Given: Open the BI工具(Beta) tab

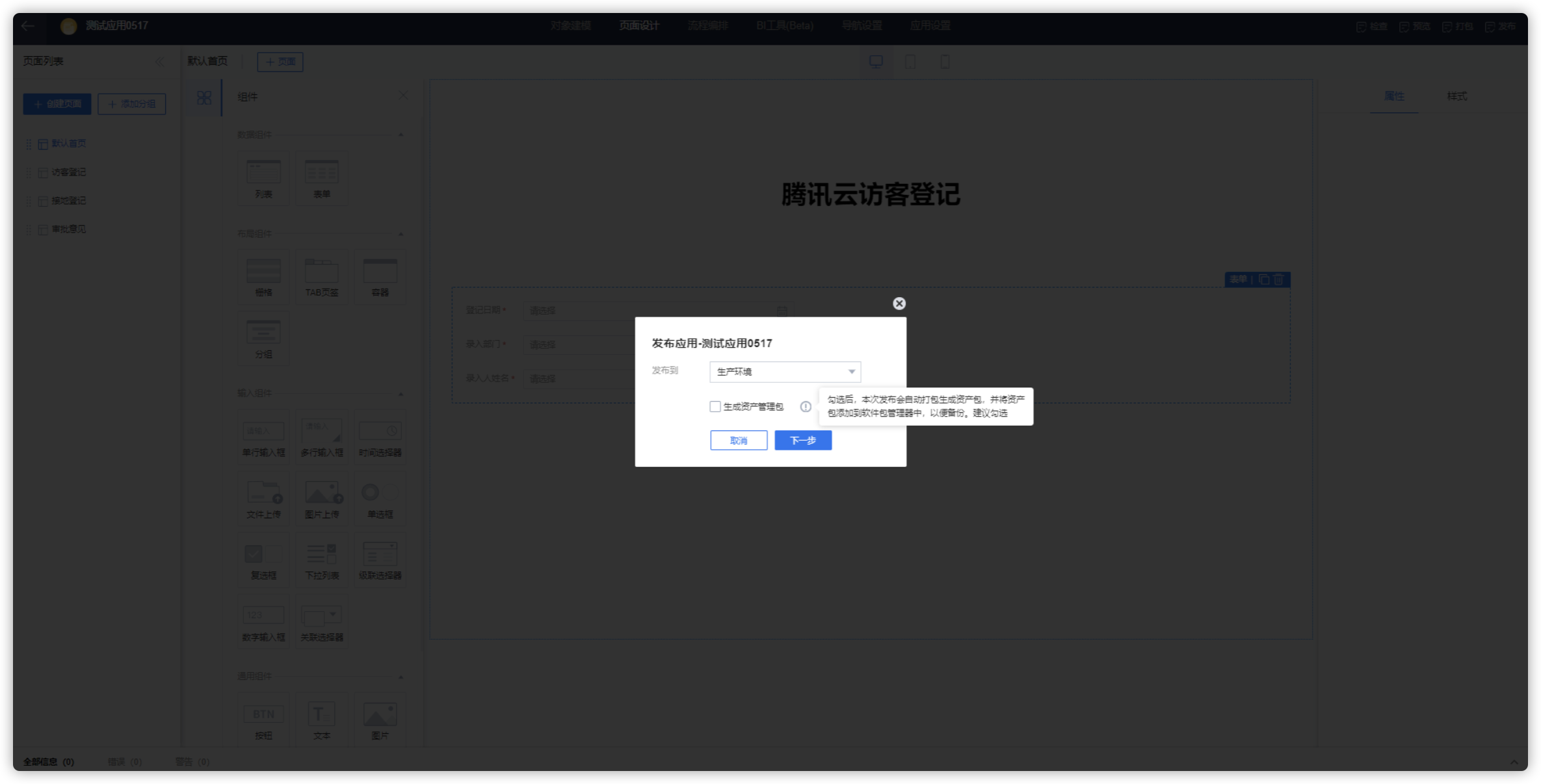Looking at the screenshot, I should pyautogui.click(x=785, y=25).
